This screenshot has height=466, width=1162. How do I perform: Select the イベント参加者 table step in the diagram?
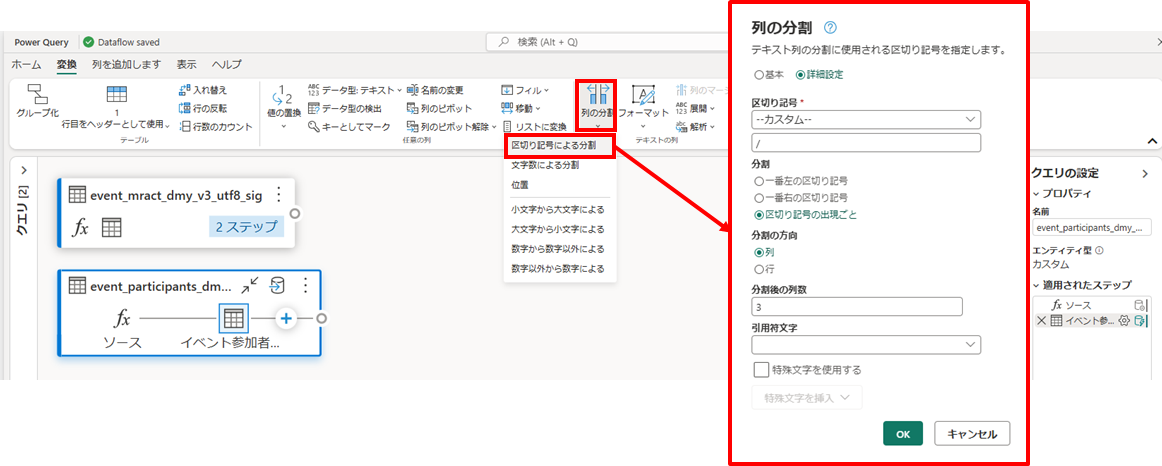tap(233, 319)
